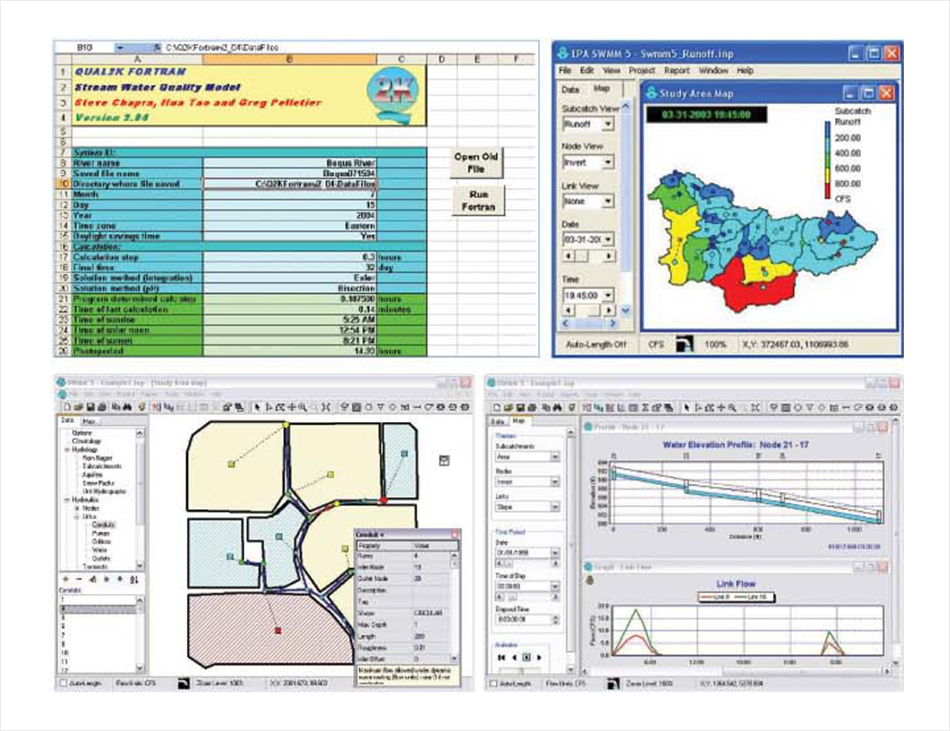Click the Date scrollbar under the Swmm5_Runoff date field
Image resolution: width=950 pixels, height=731 pixels.
click(x=588, y=256)
